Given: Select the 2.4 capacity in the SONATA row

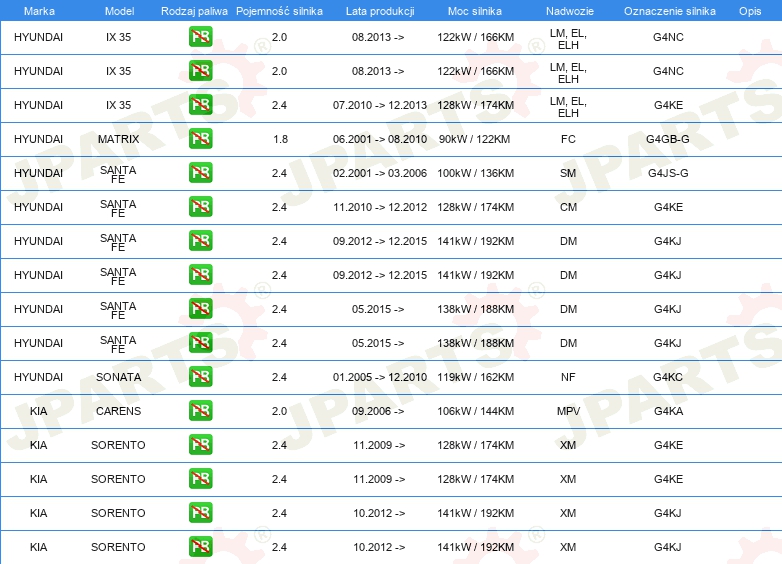Looking at the screenshot, I should tap(279, 377).
